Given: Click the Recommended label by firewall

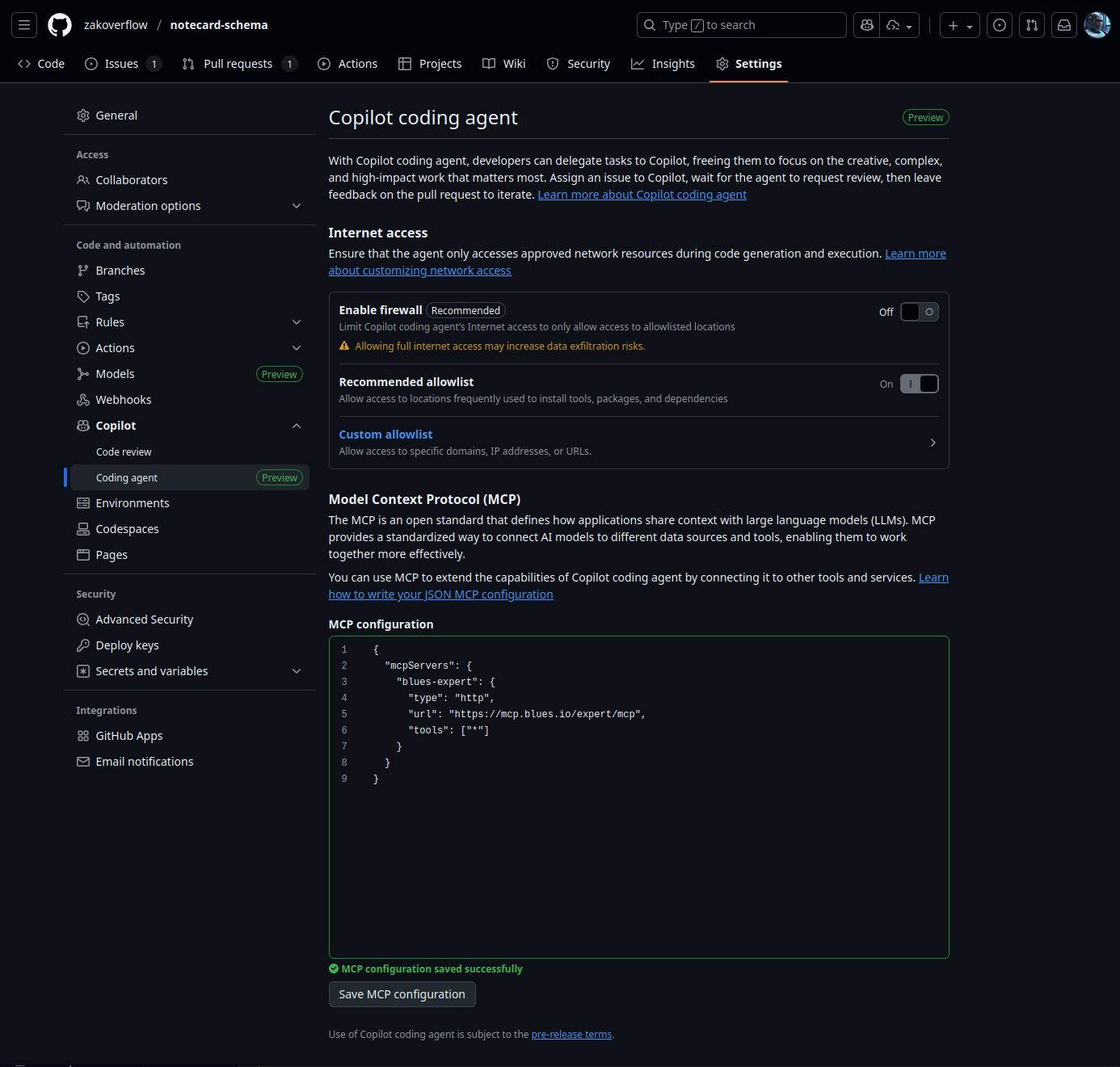Looking at the screenshot, I should click(x=465, y=311).
